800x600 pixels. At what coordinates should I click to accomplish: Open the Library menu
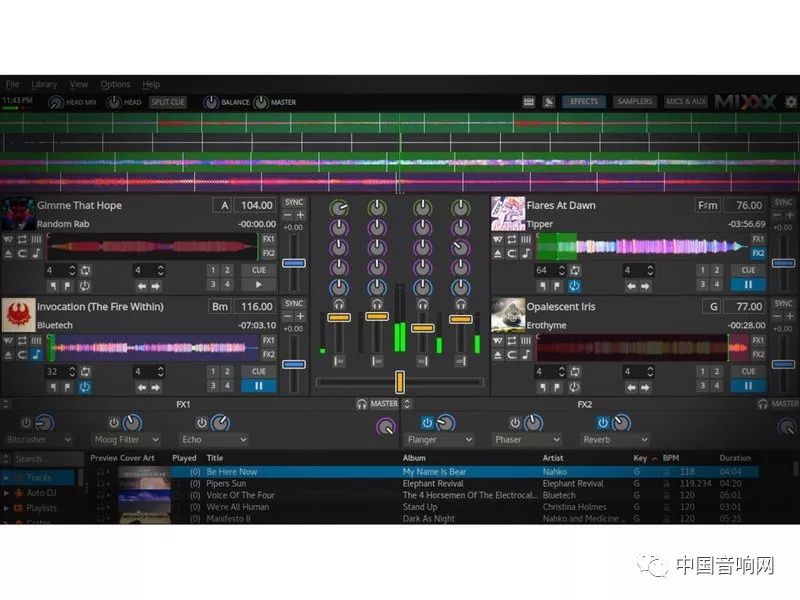(44, 84)
